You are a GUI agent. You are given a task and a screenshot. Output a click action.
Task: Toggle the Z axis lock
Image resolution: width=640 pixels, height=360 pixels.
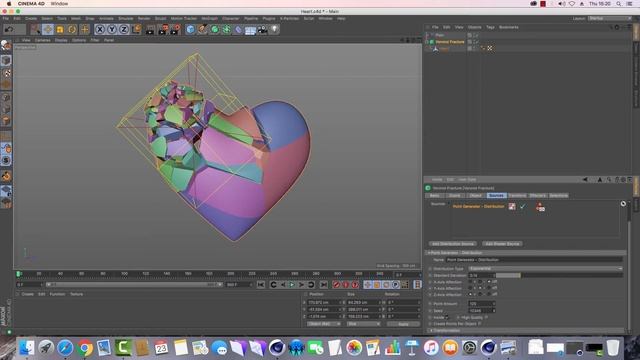pyautogui.click(x=124, y=29)
